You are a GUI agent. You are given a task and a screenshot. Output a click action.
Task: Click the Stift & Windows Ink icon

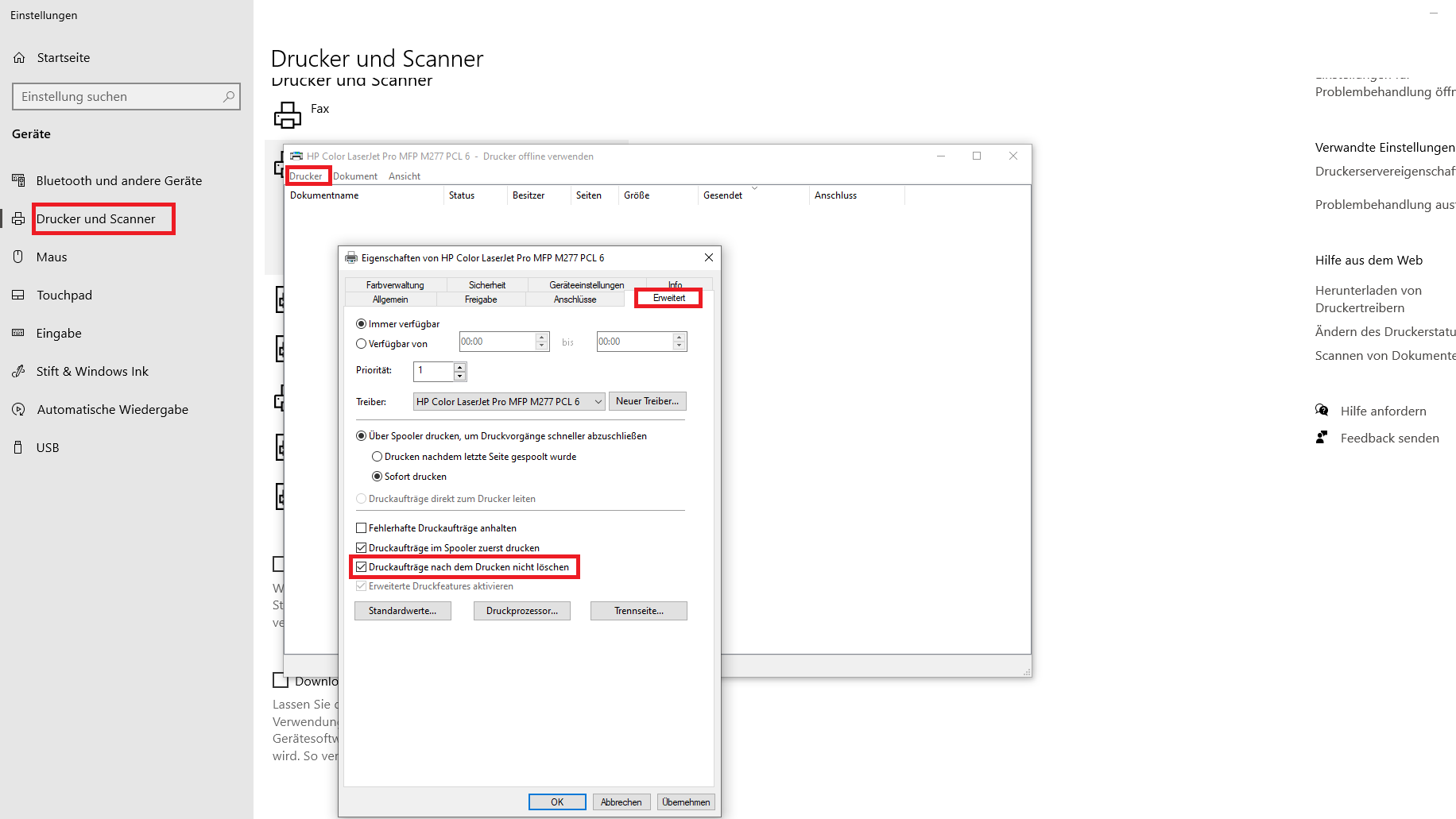[x=18, y=371]
